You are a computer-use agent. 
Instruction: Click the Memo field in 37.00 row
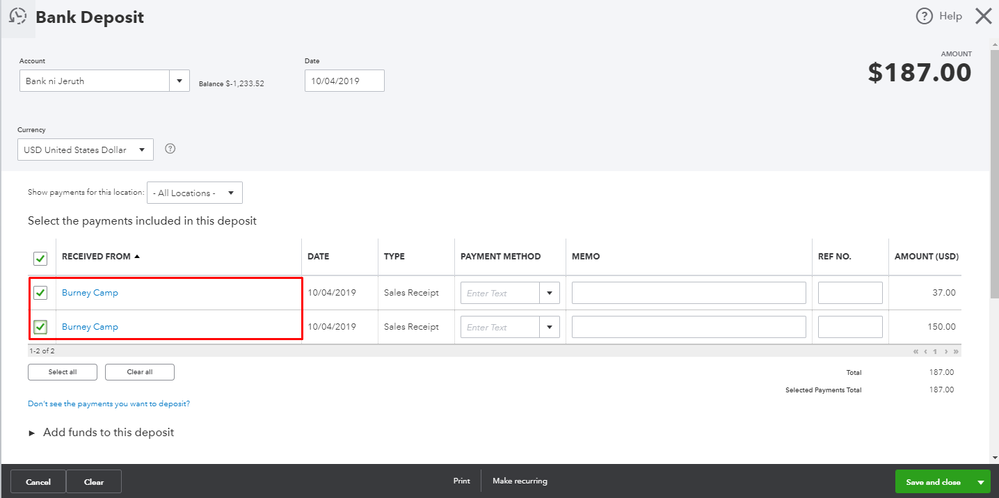point(689,293)
